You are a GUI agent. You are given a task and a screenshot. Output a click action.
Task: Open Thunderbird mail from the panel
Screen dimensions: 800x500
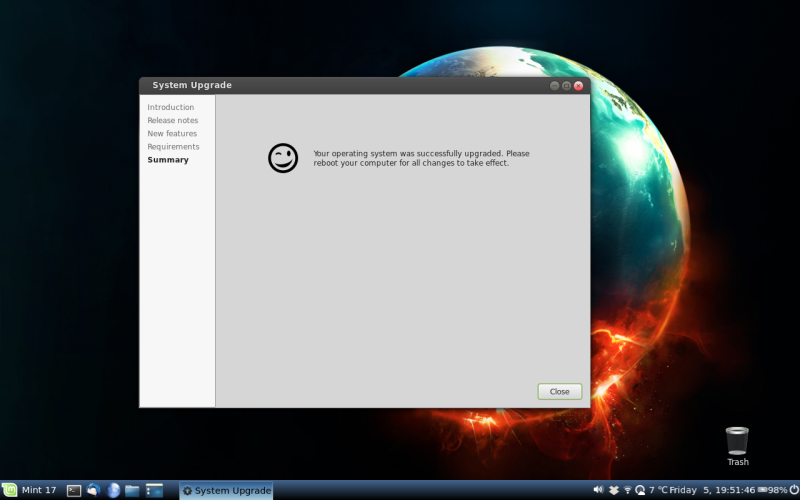pos(94,490)
